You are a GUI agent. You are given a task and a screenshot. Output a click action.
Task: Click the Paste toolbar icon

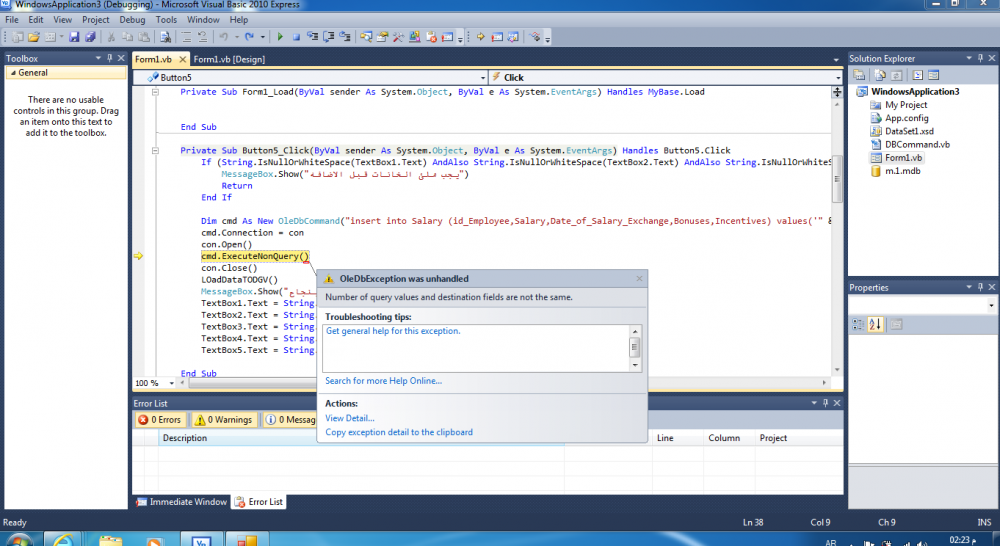[x=144, y=38]
